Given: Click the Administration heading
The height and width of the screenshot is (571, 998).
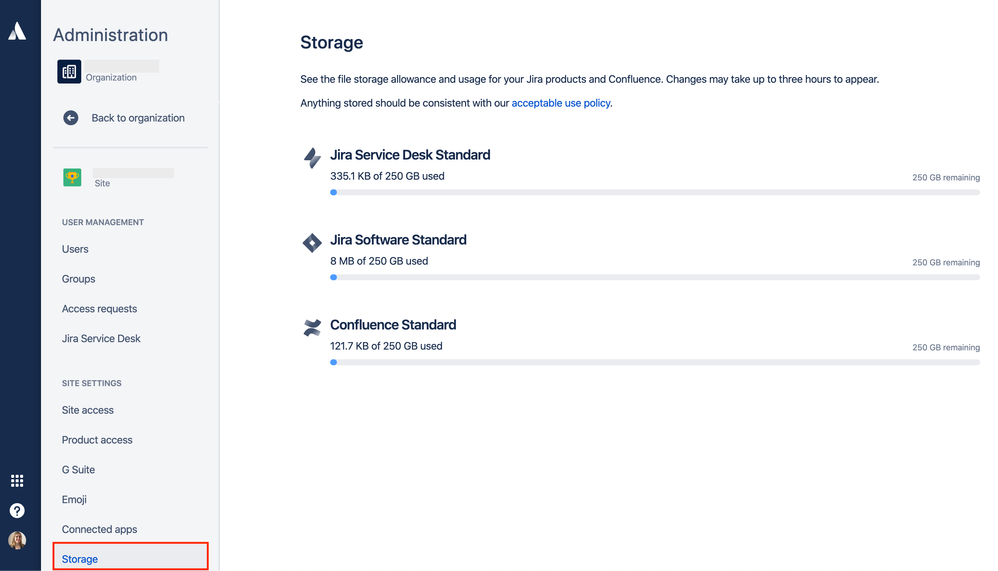Looking at the screenshot, I should coord(110,35).
